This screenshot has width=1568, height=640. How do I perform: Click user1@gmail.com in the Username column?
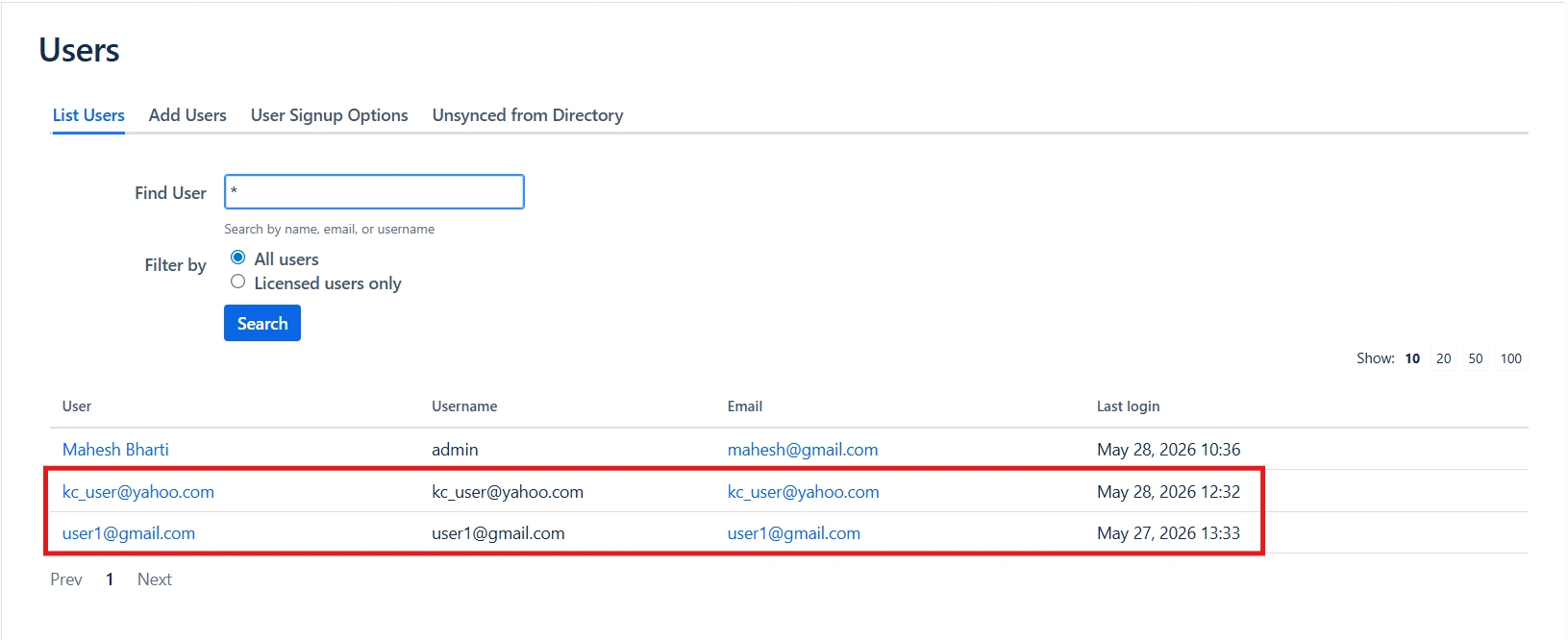(x=498, y=533)
